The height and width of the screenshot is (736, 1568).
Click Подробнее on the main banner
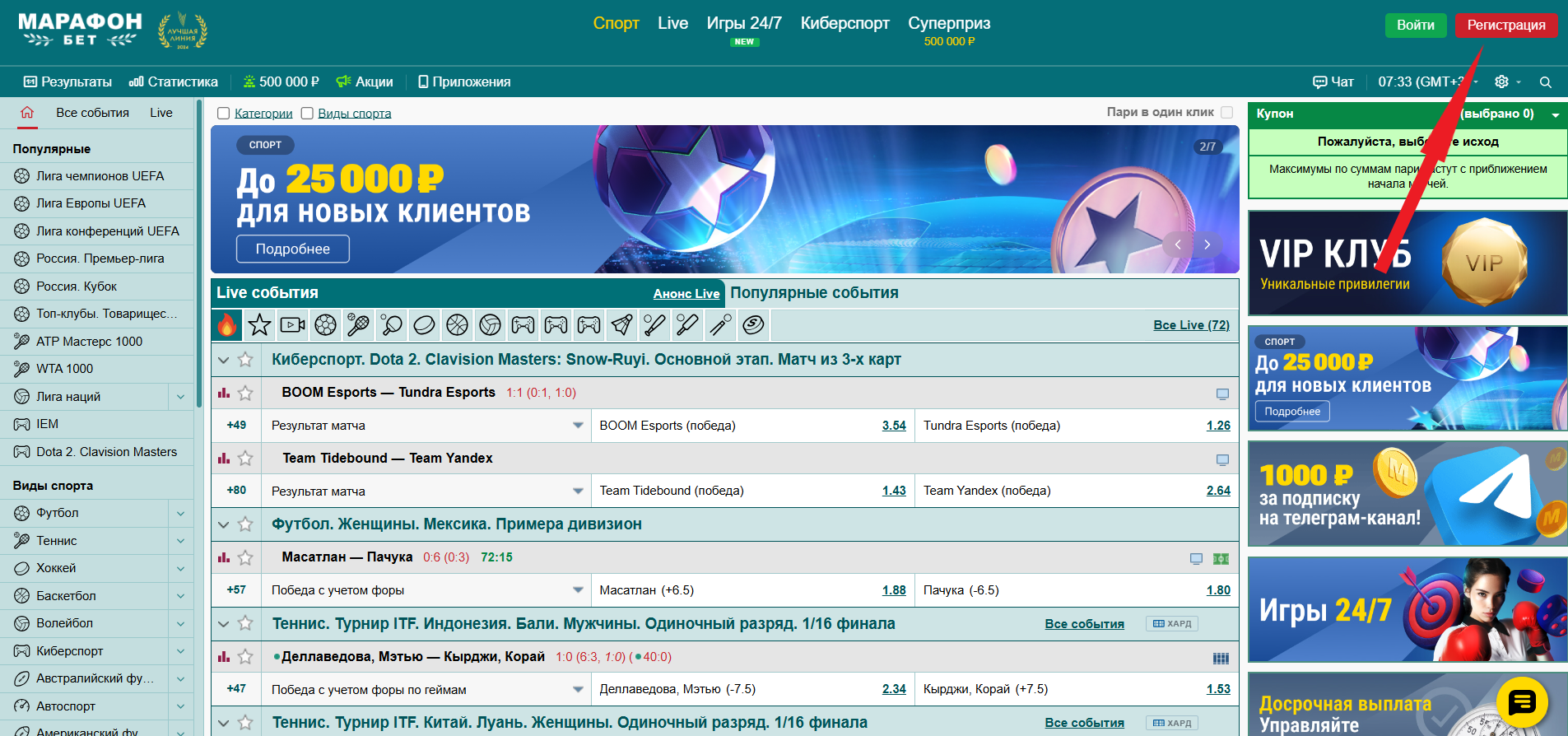click(x=293, y=249)
